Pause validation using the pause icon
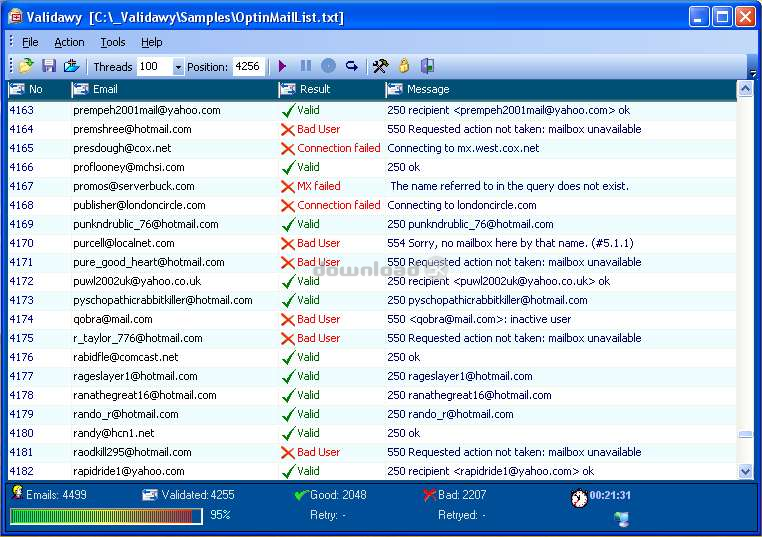The height and width of the screenshot is (537, 762). 306,67
